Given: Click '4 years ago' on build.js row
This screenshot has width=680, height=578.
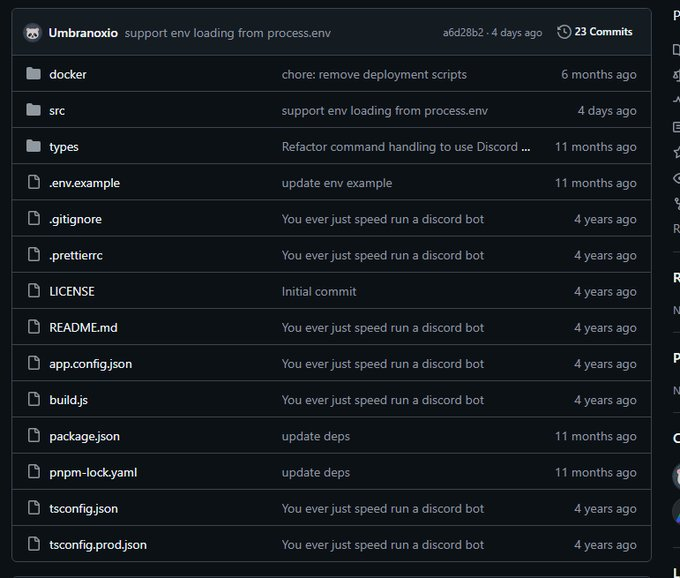Looking at the screenshot, I should click(x=605, y=400).
